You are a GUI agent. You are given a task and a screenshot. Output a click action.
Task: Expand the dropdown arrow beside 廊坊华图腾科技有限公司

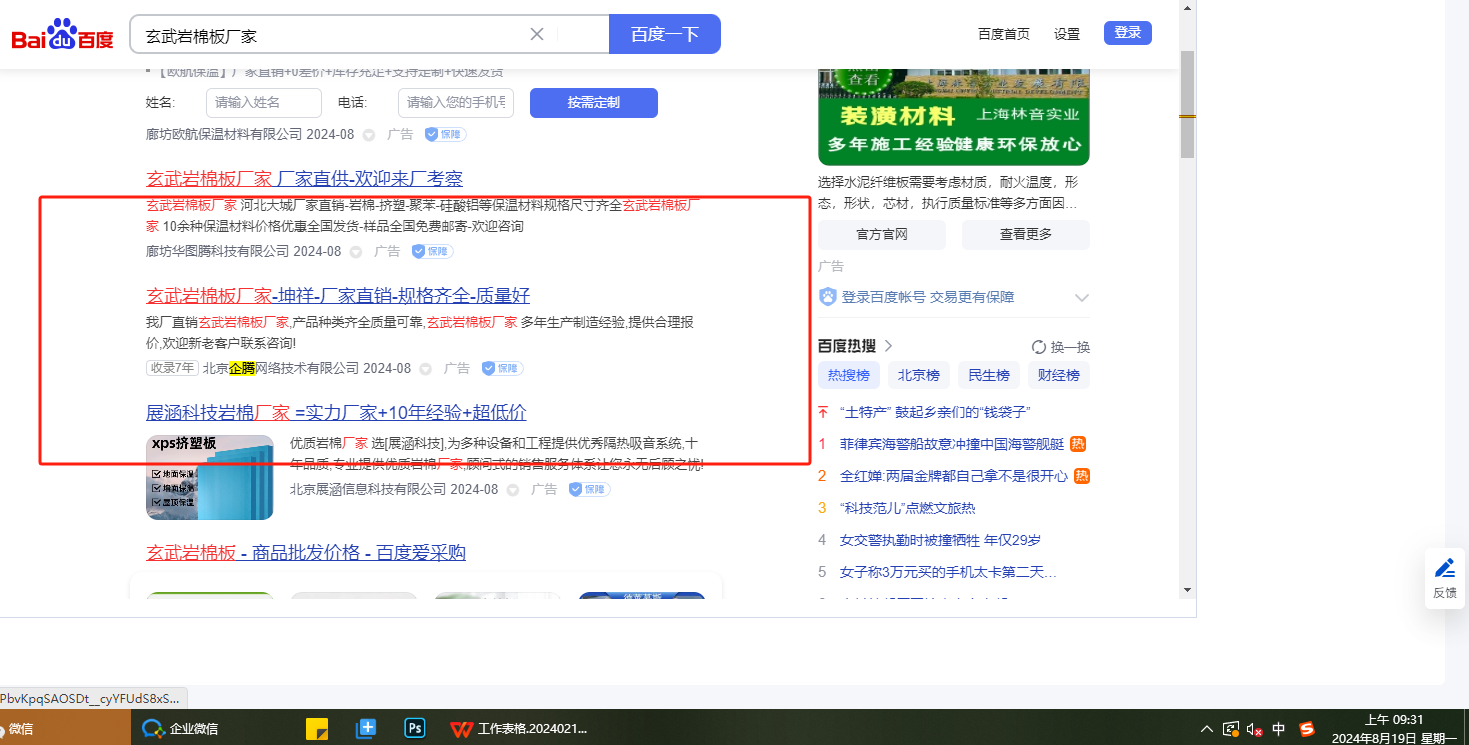[355, 252]
